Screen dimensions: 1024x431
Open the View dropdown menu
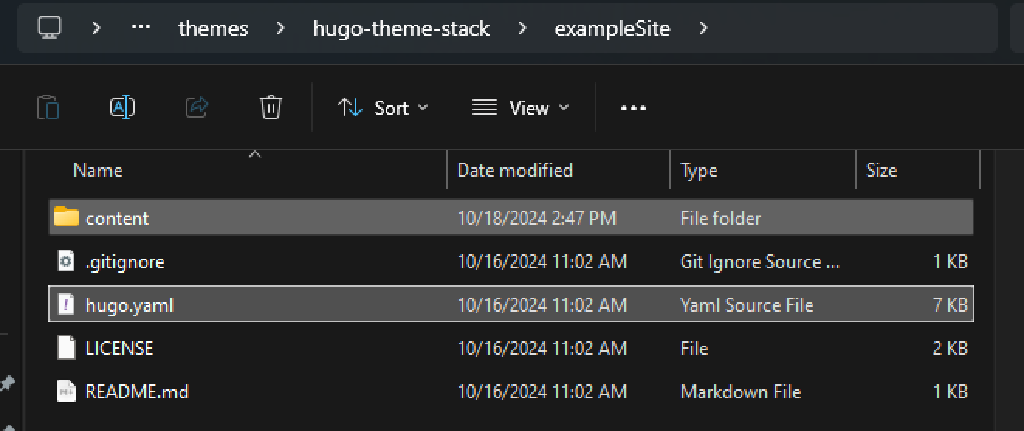(520, 108)
